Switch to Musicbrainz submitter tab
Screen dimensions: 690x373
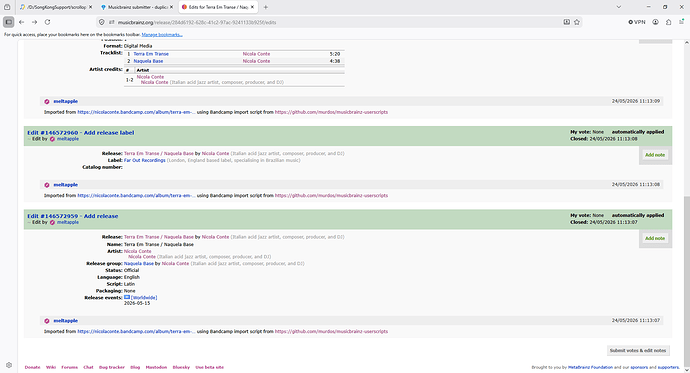point(137,7)
